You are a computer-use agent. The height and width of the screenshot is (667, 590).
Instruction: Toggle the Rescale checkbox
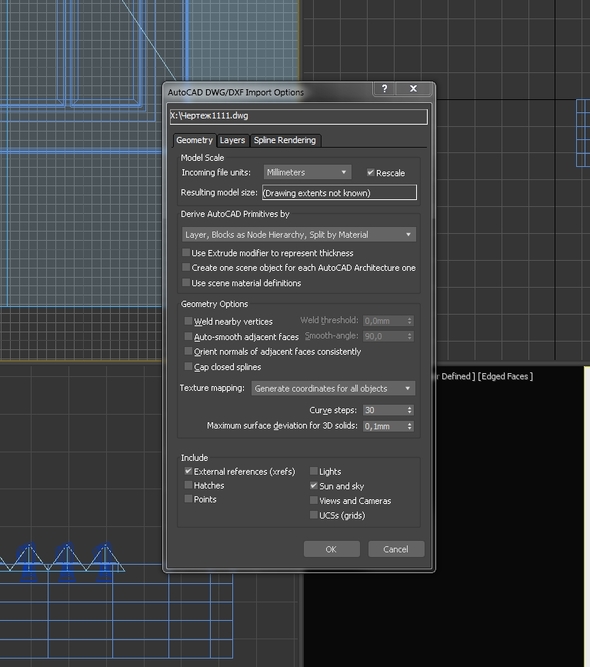tap(371, 172)
